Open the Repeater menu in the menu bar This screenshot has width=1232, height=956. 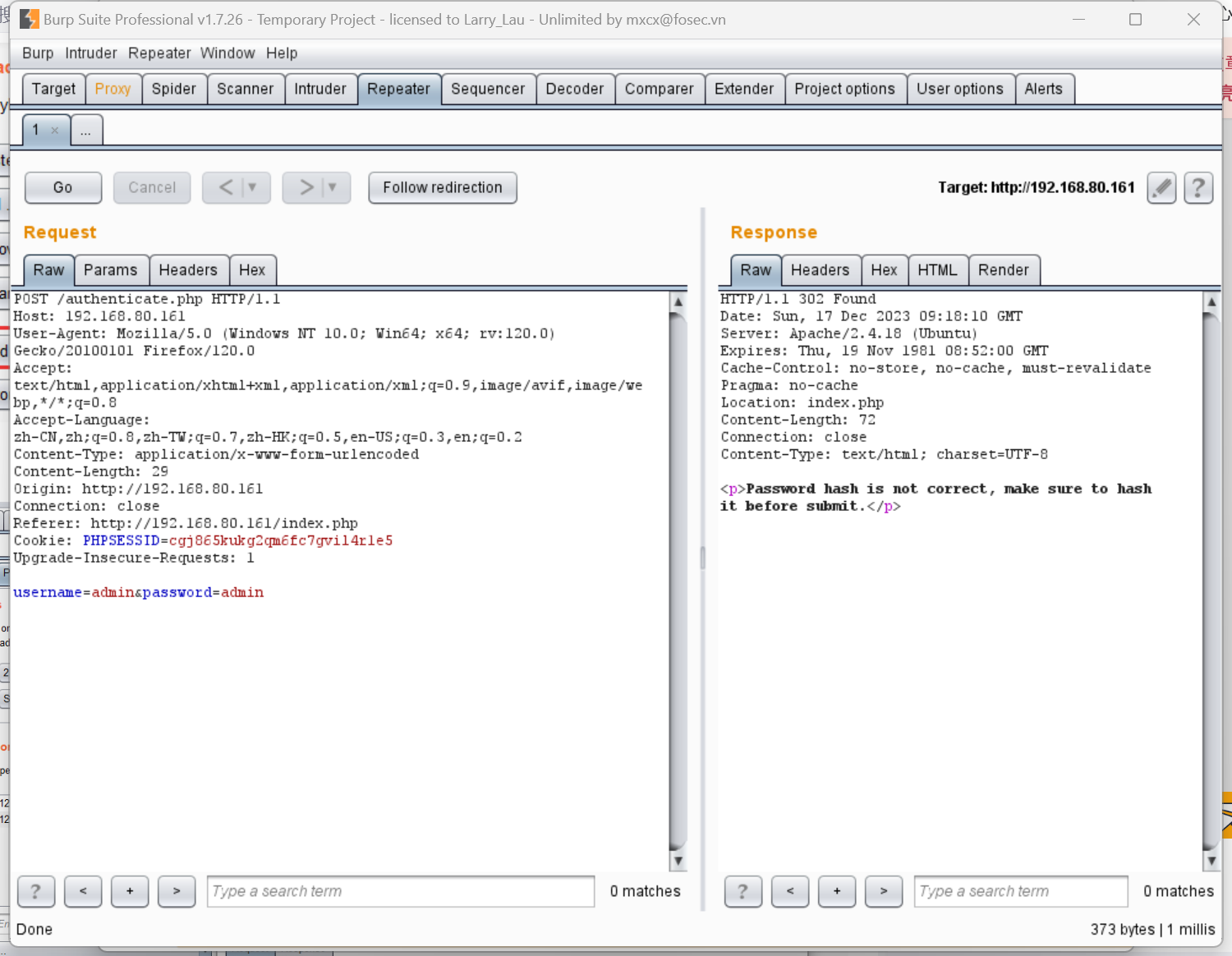click(x=159, y=53)
